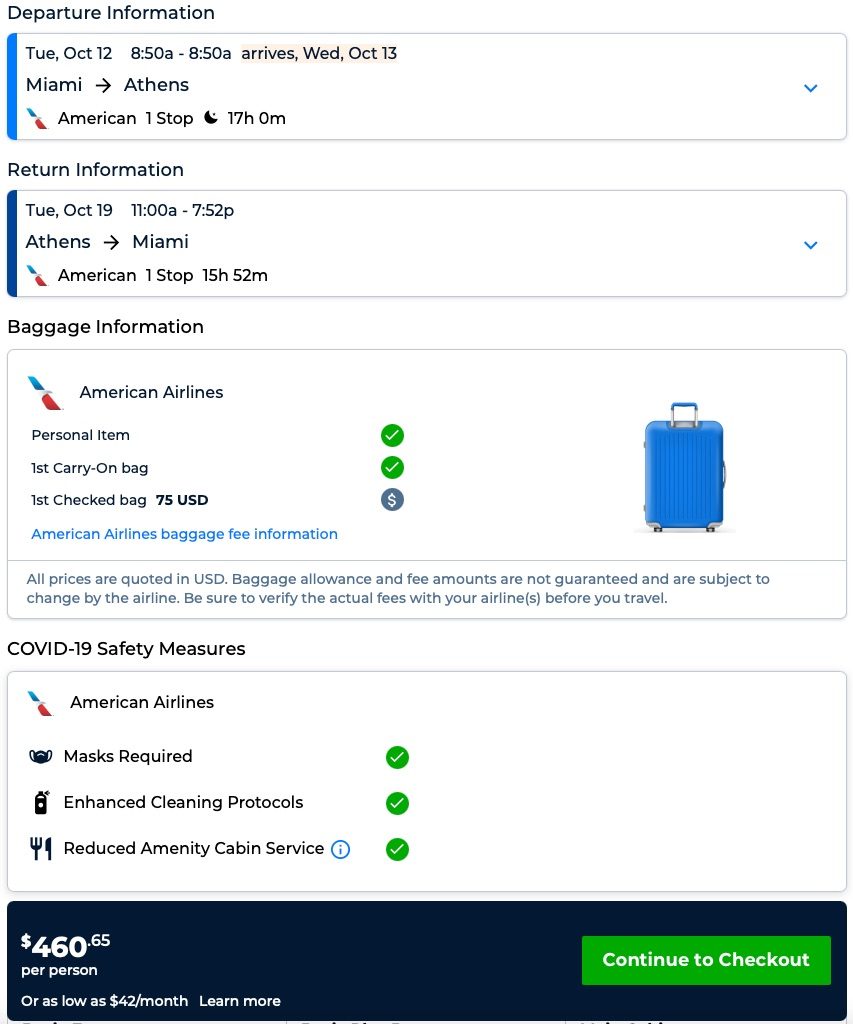Click Learn more about monthly payments
Viewport: 853px width, 1024px height.
pos(239,1001)
